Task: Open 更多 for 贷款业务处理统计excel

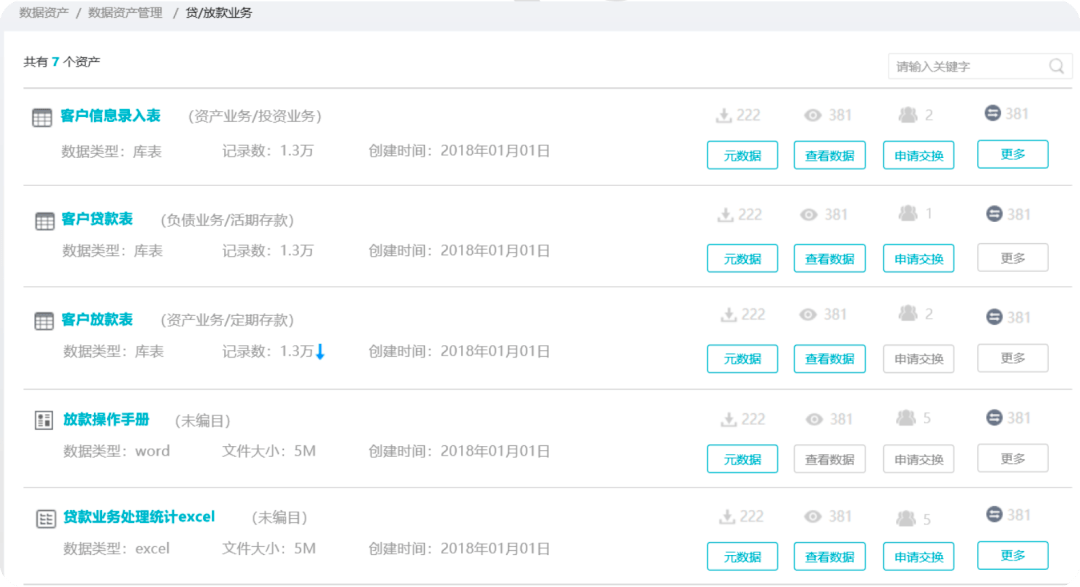Action: pyautogui.click(x=1012, y=555)
